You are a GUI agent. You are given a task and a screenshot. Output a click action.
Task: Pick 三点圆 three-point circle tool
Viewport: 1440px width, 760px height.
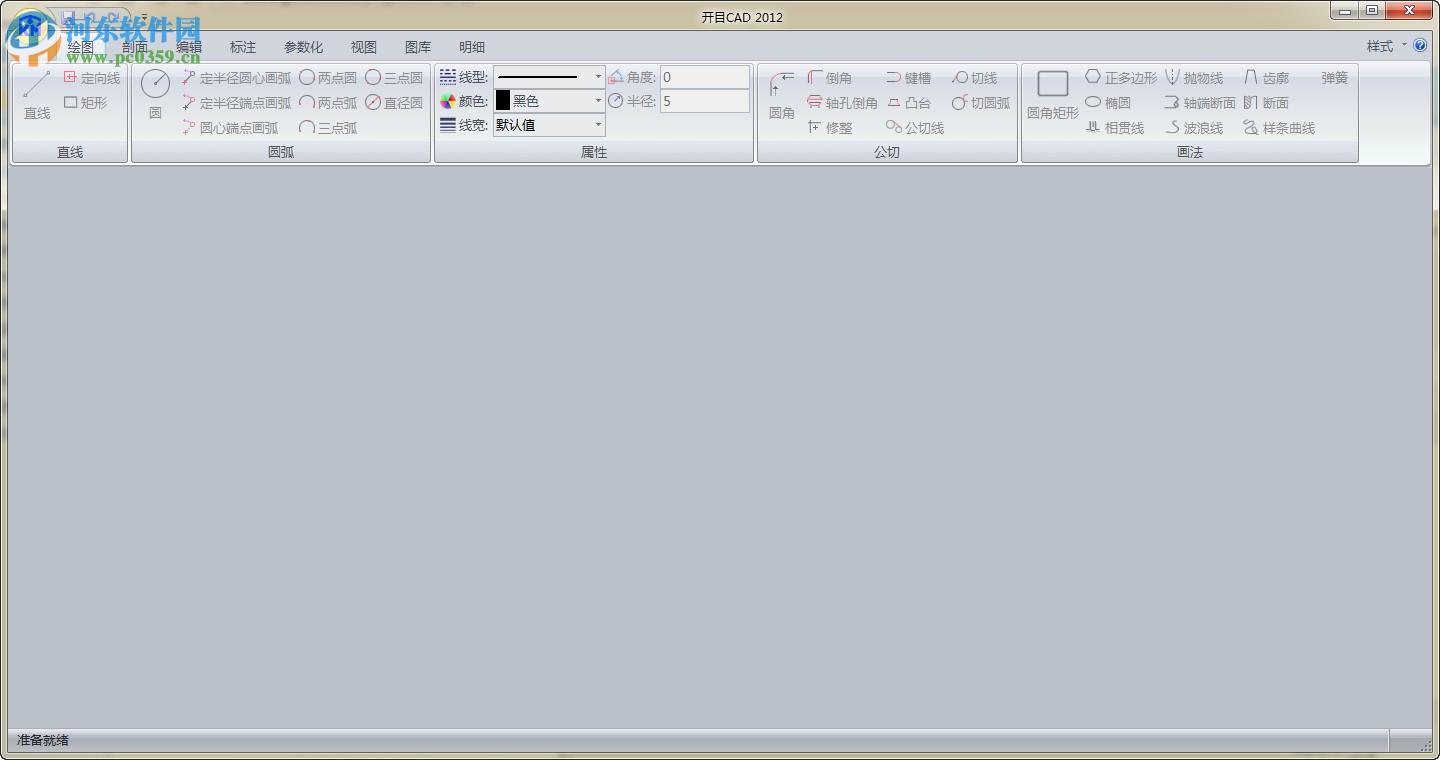[x=394, y=78]
